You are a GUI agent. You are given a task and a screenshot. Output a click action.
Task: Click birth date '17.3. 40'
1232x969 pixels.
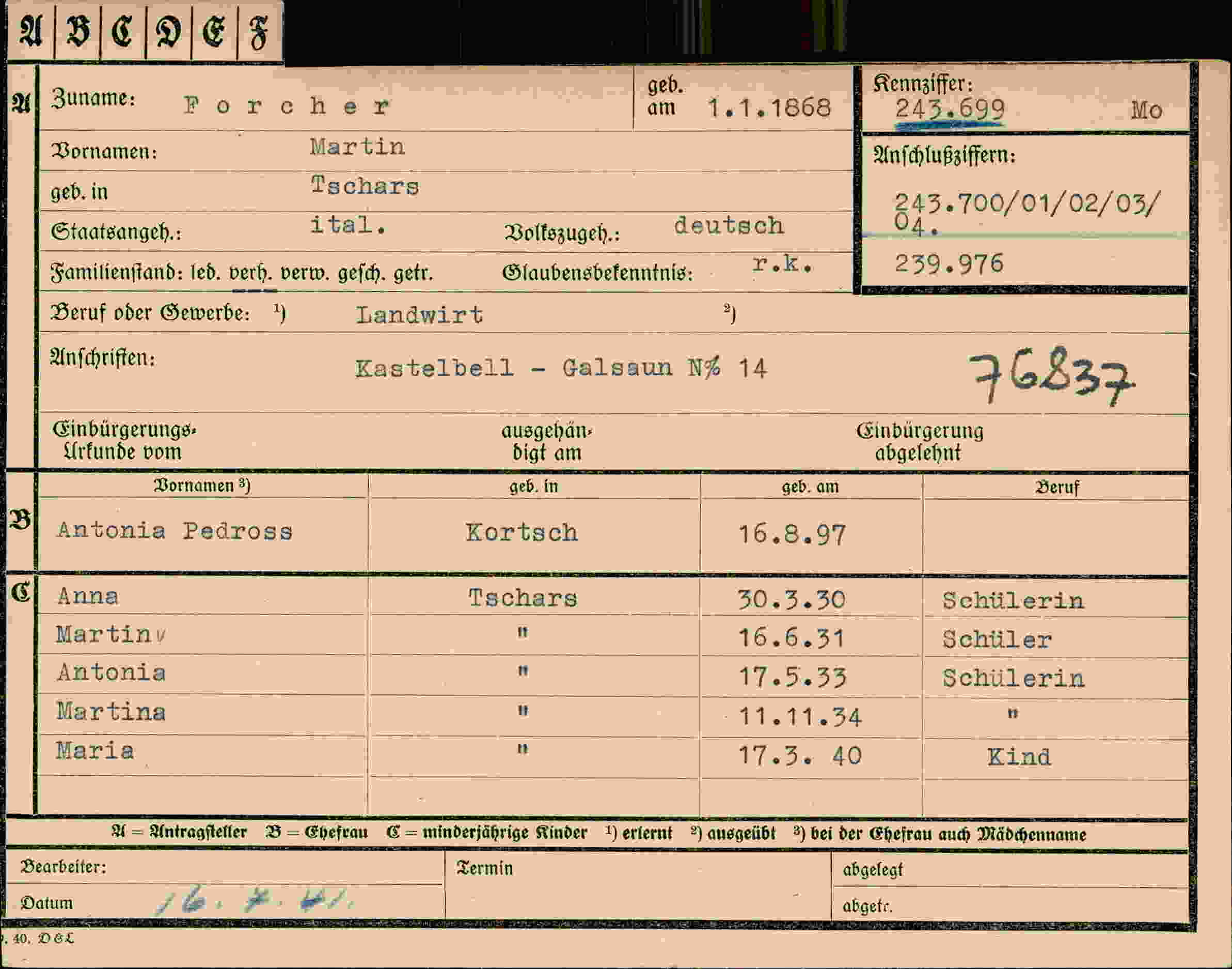click(800, 756)
